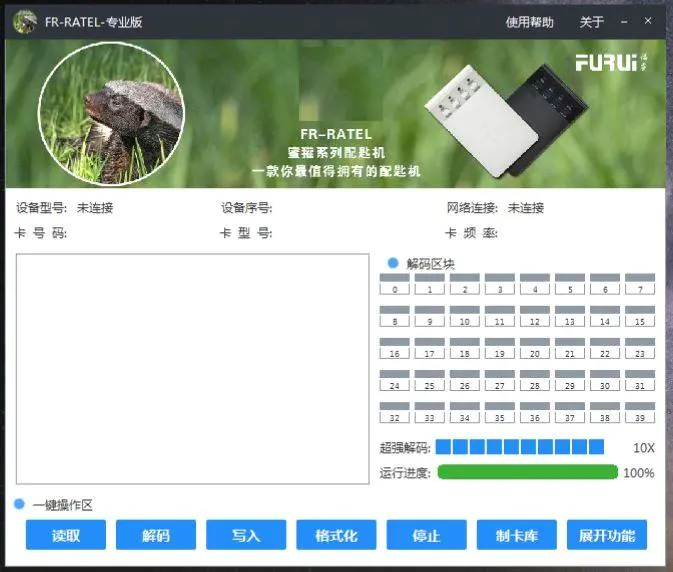
Task: Select decode block 13
Action: pos(570,316)
